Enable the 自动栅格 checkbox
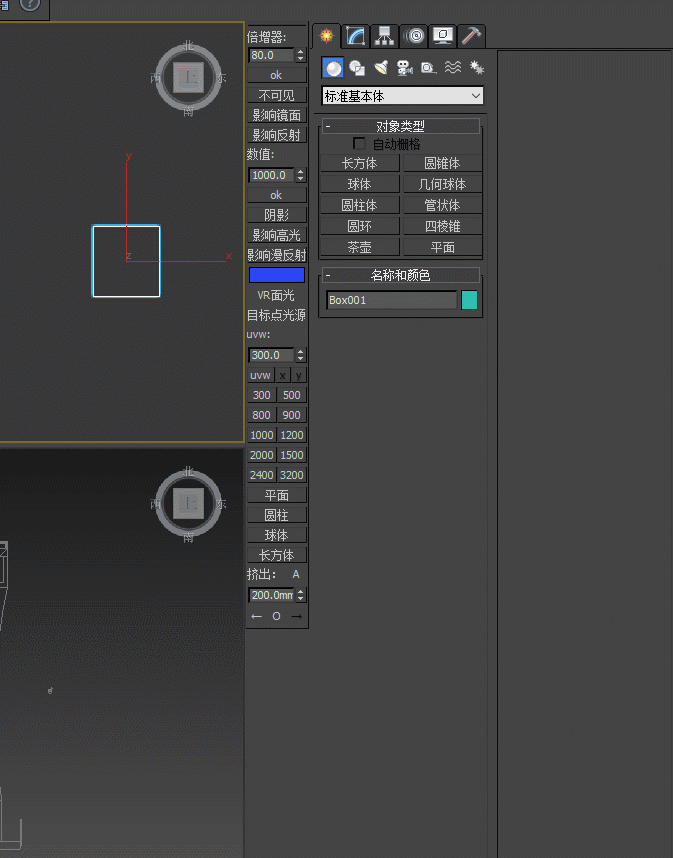 [x=360, y=144]
